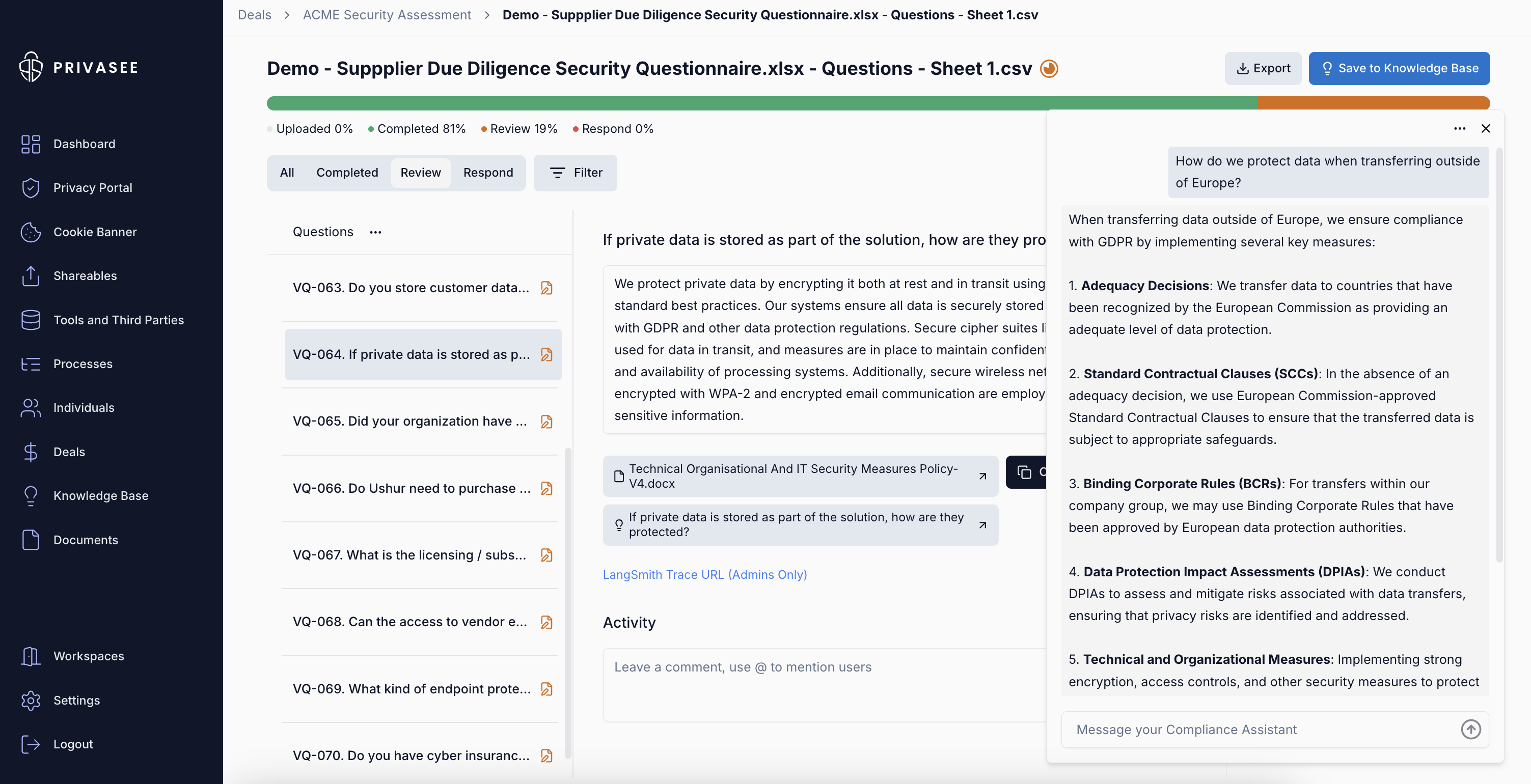This screenshot has height=784, width=1531.
Task: Click status icon next to VQ-066 question
Action: (x=546, y=488)
